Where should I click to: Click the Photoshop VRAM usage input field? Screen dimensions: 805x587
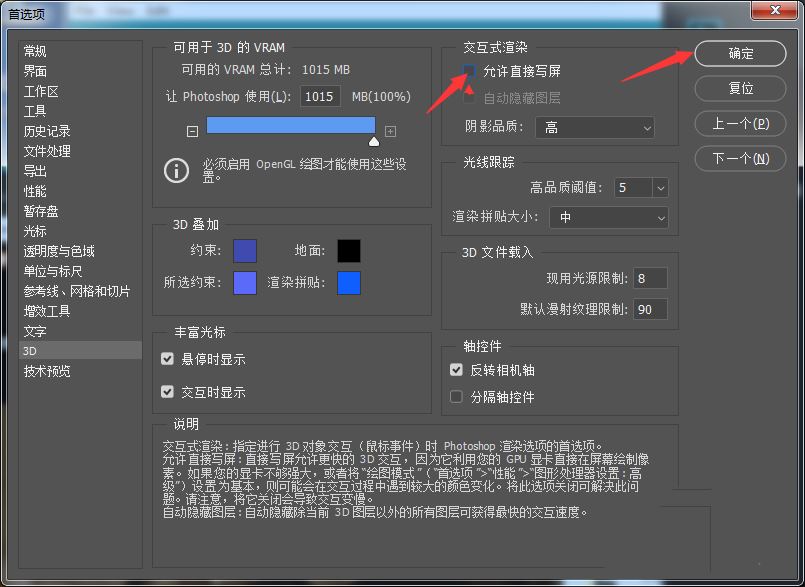[320, 97]
